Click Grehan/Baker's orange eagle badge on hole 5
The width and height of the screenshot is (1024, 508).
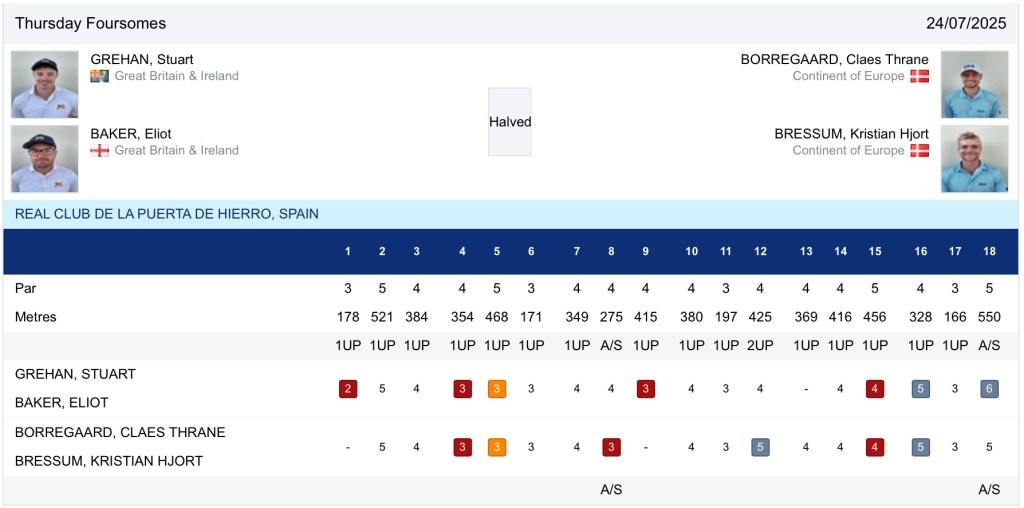click(x=497, y=389)
